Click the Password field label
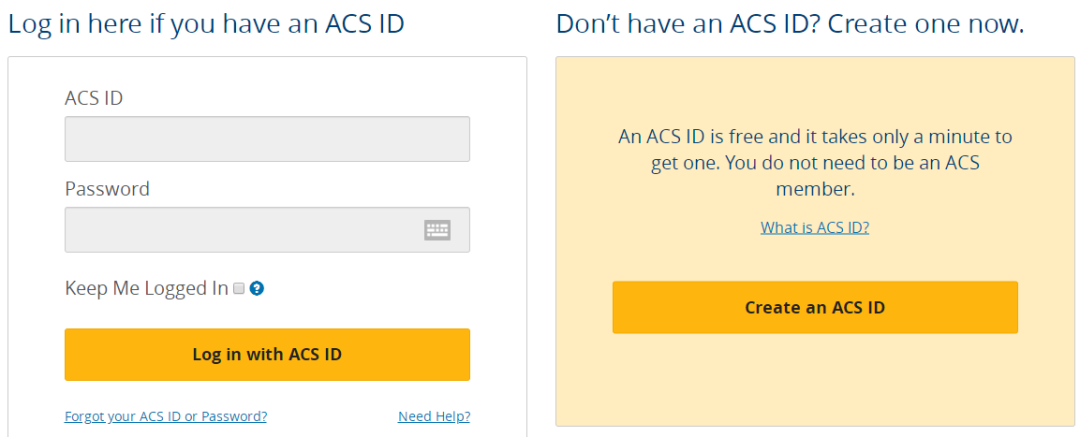 (x=107, y=189)
